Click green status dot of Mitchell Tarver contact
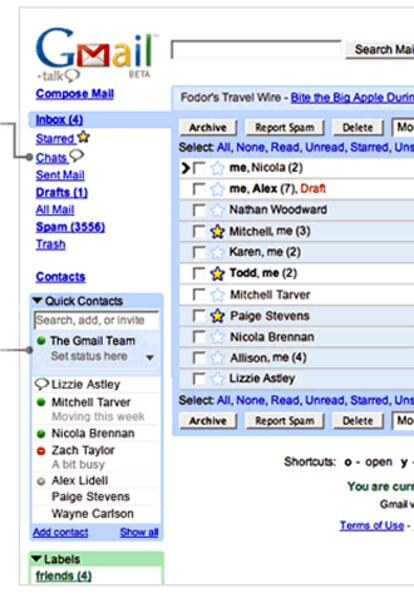 (x=41, y=403)
